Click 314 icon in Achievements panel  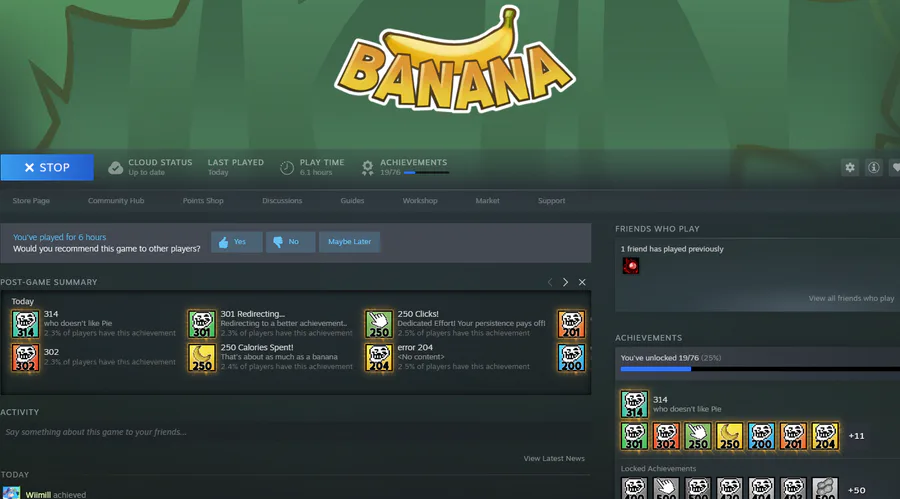click(634, 404)
